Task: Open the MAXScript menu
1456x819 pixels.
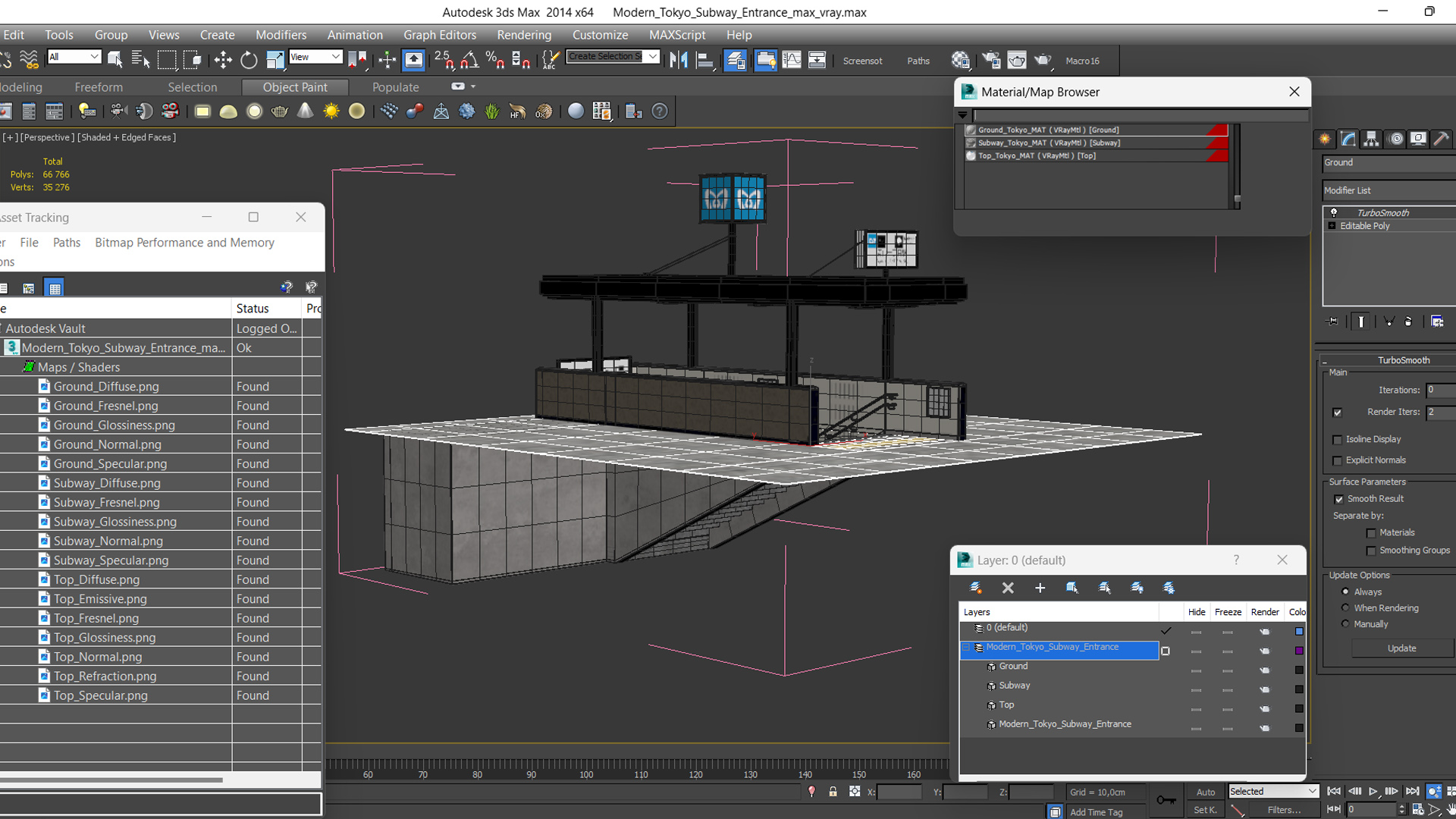Action: pos(677,35)
